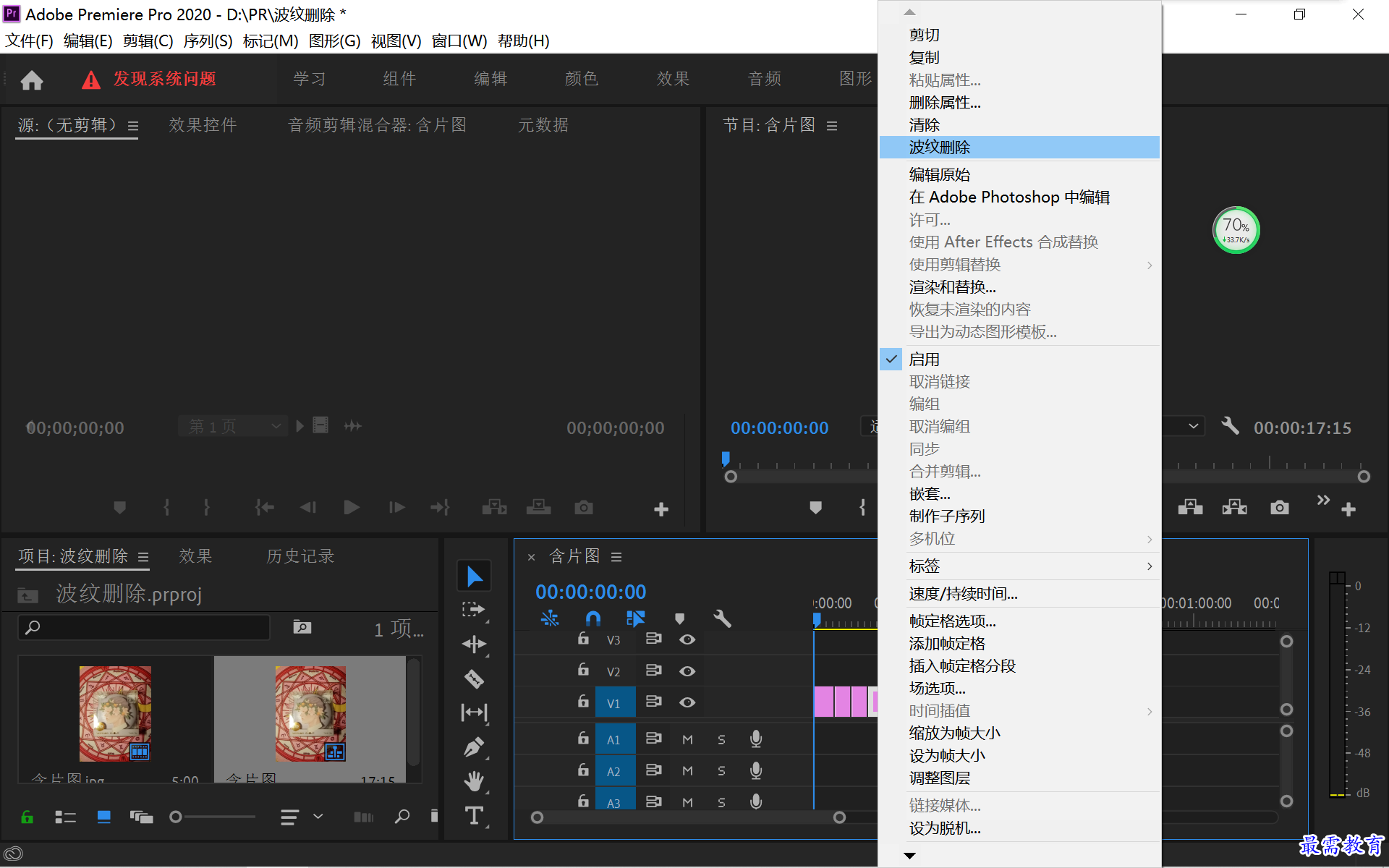Open the 编辑 workspace

pyautogui.click(x=490, y=79)
